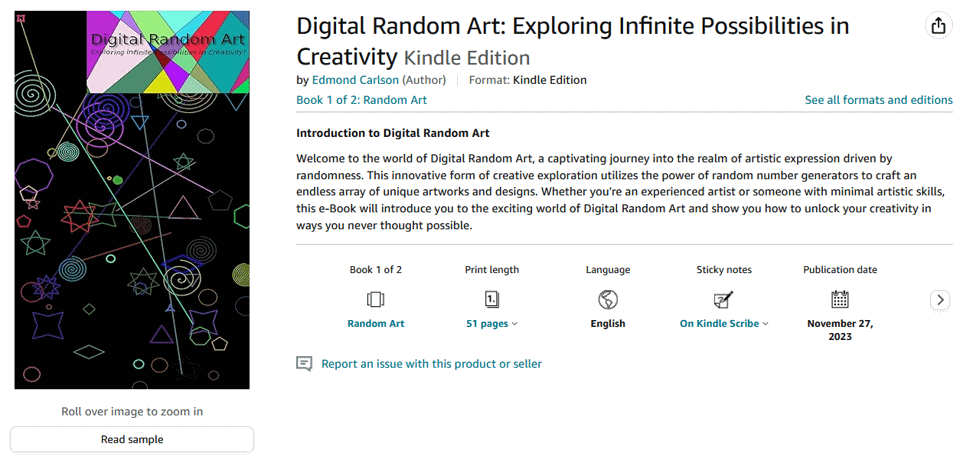This screenshot has height=460, width=960.
Task: Click the November 27, 2023 date value
Action: (x=840, y=330)
